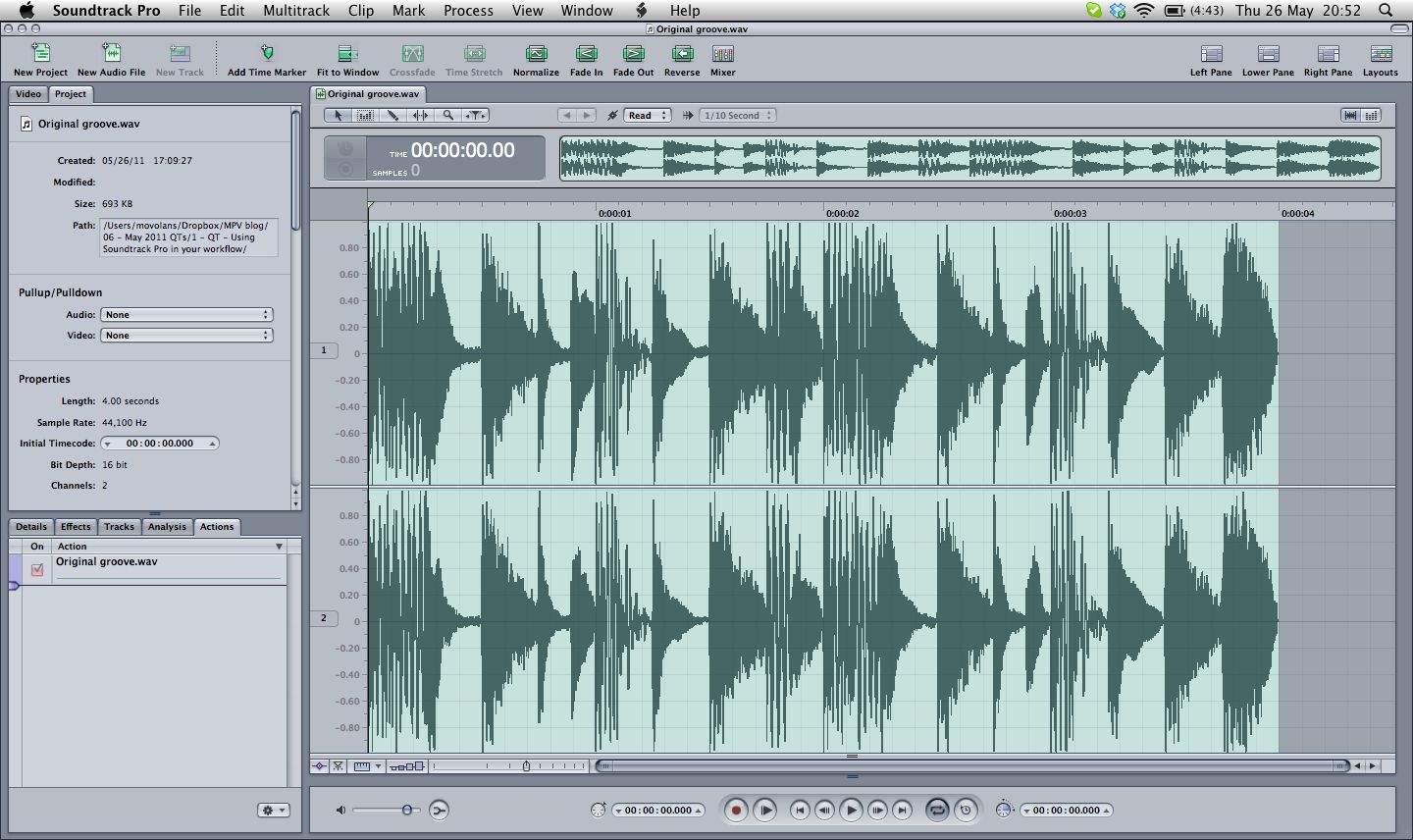Open the Clip menu

tap(361, 10)
